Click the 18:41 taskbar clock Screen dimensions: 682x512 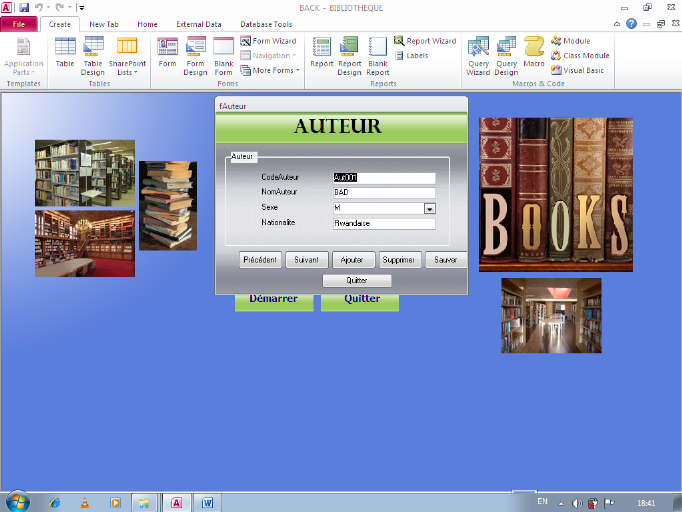[x=646, y=503]
